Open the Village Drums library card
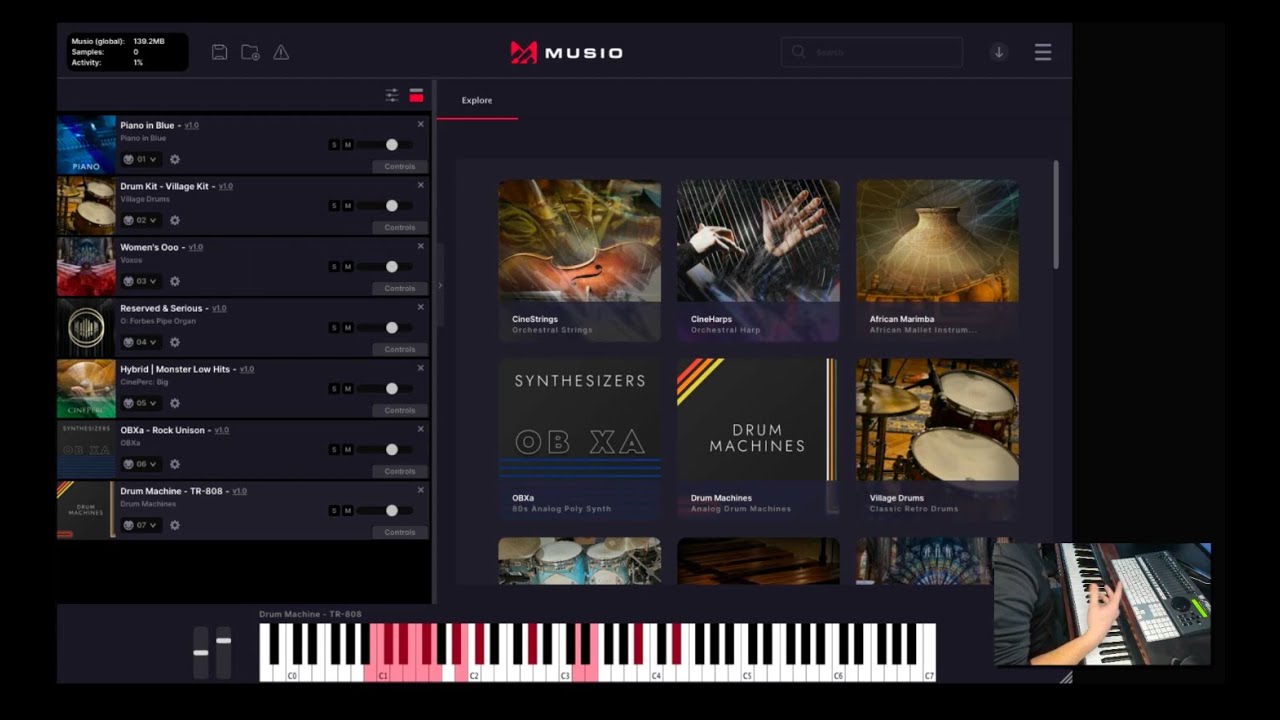This screenshot has width=1280, height=720. pos(937,439)
